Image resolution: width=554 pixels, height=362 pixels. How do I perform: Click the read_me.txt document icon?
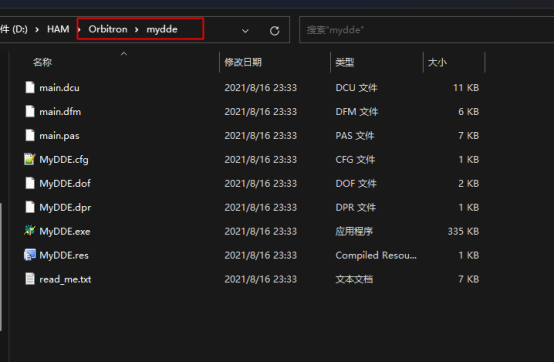coord(30,279)
